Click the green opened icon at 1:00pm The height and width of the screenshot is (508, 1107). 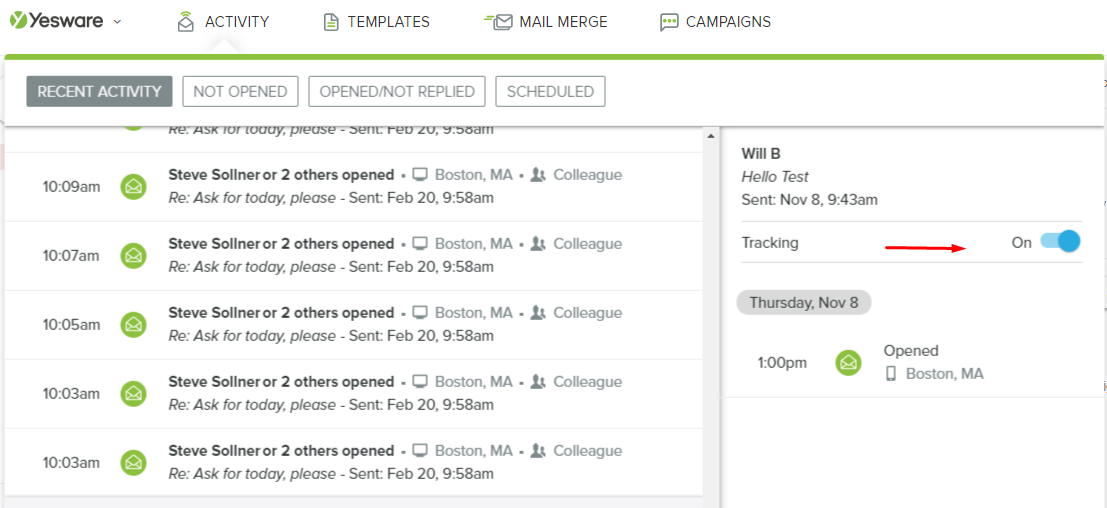pyautogui.click(x=849, y=362)
